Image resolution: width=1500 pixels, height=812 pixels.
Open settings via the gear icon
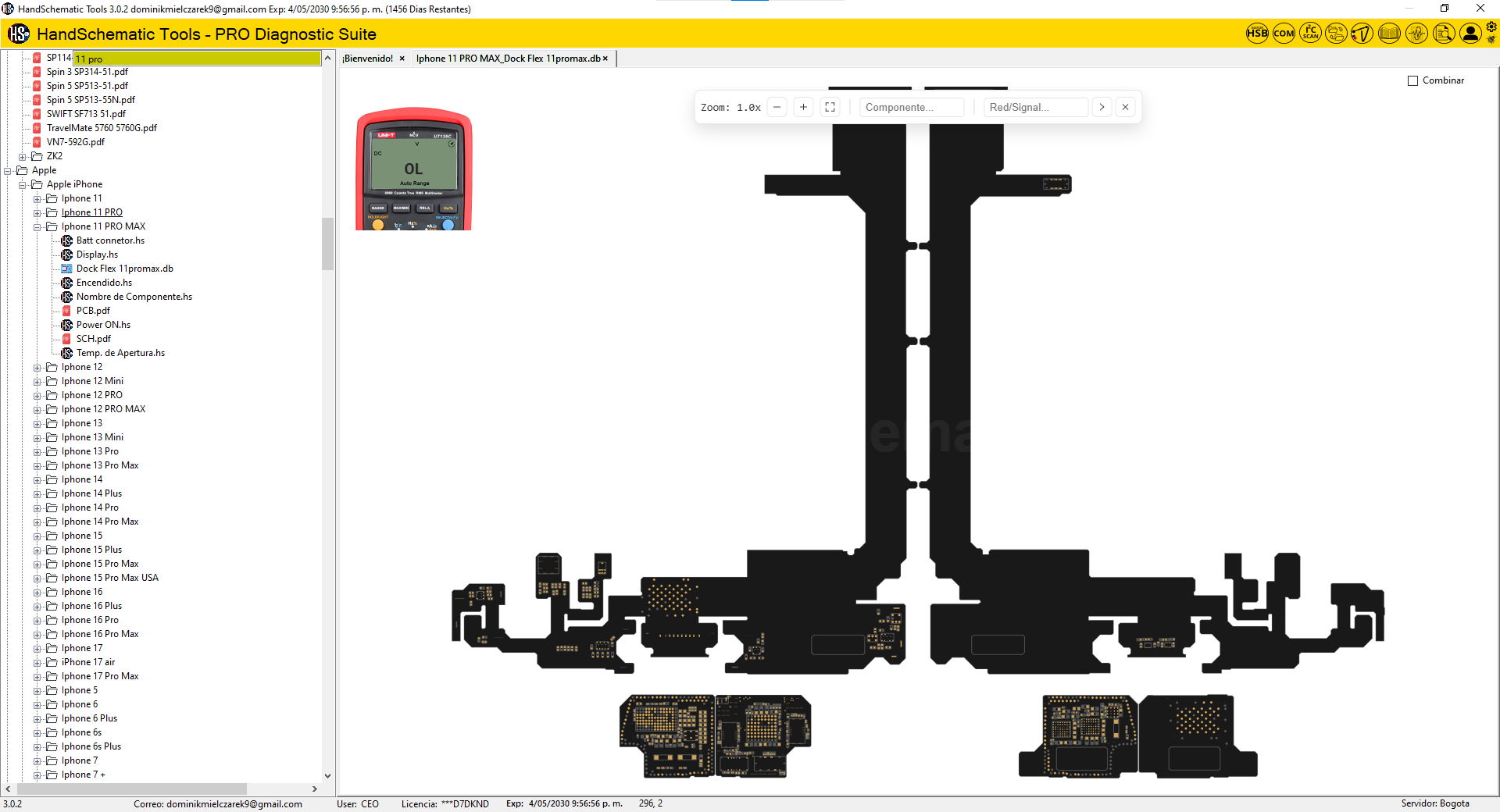pyautogui.click(x=1491, y=27)
